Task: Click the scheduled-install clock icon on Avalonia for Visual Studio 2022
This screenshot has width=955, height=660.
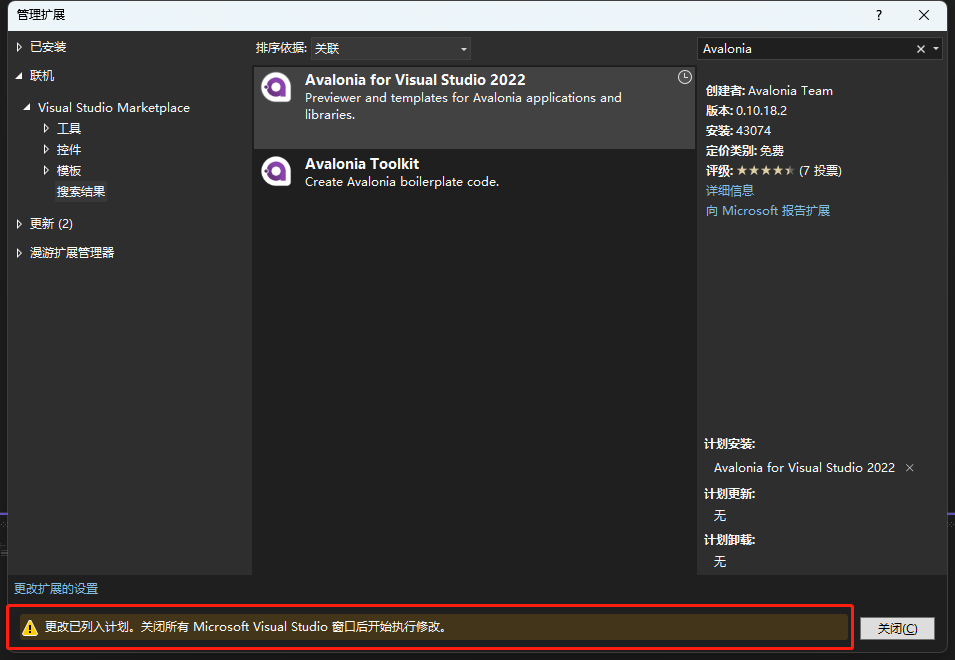Action: 685,77
